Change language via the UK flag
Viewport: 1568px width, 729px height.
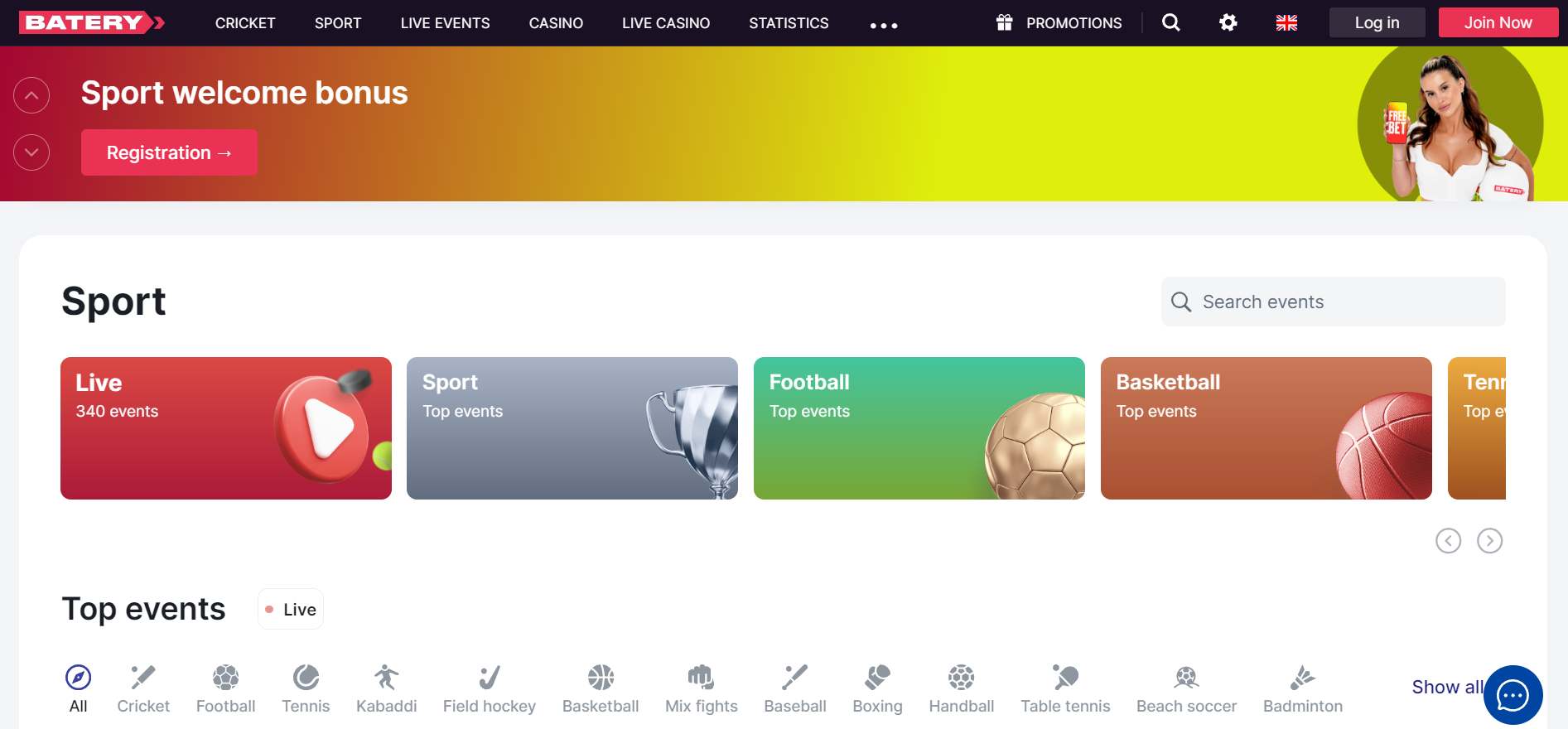tap(1286, 23)
